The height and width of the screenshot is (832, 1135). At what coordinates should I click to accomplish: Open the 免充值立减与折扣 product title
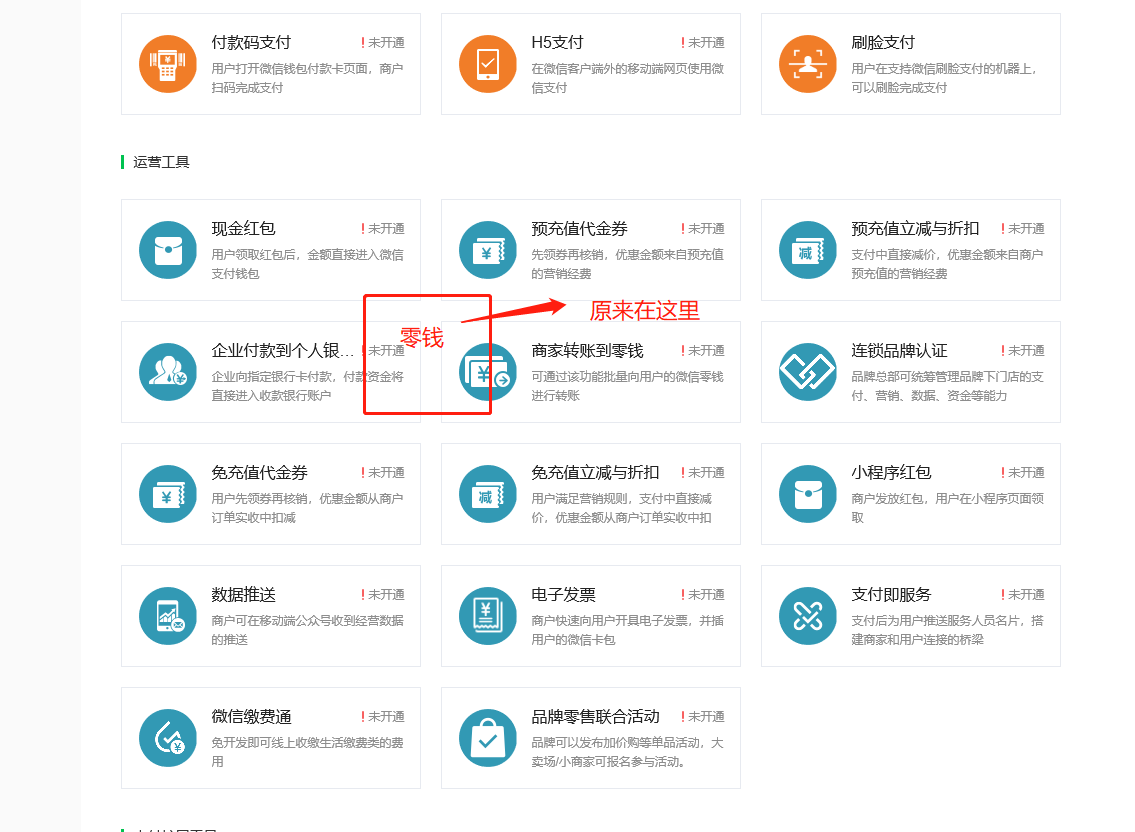[595, 473]
